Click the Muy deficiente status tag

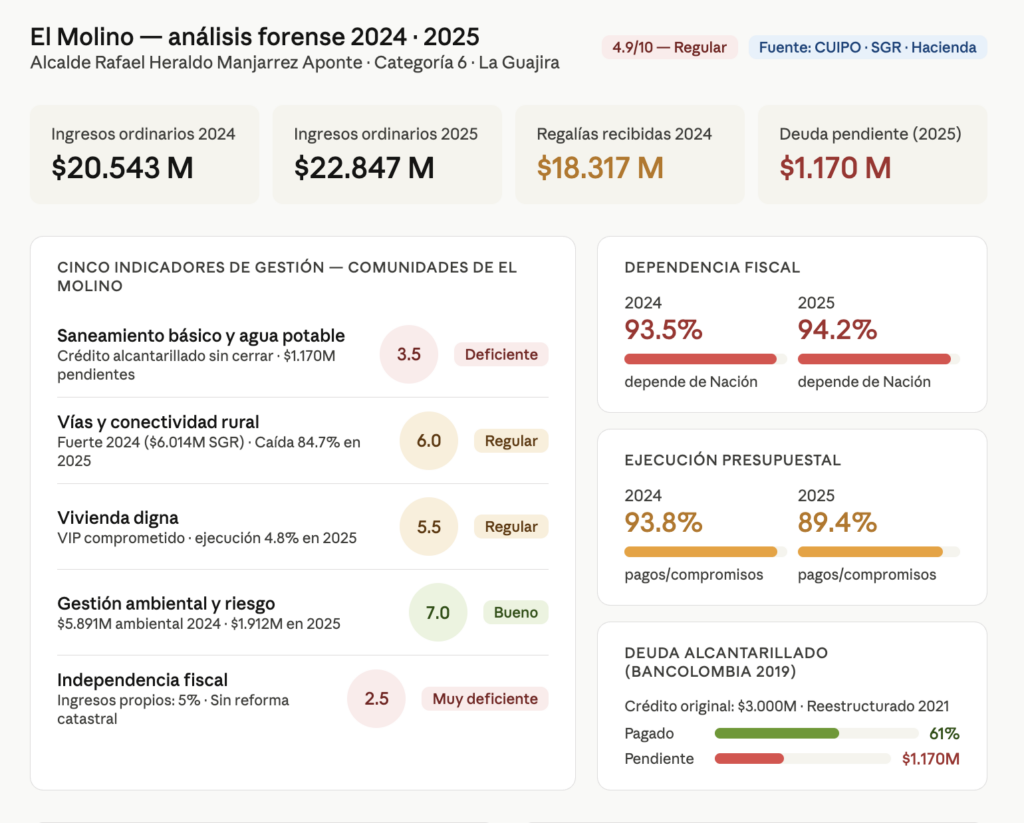click(485, 699)
